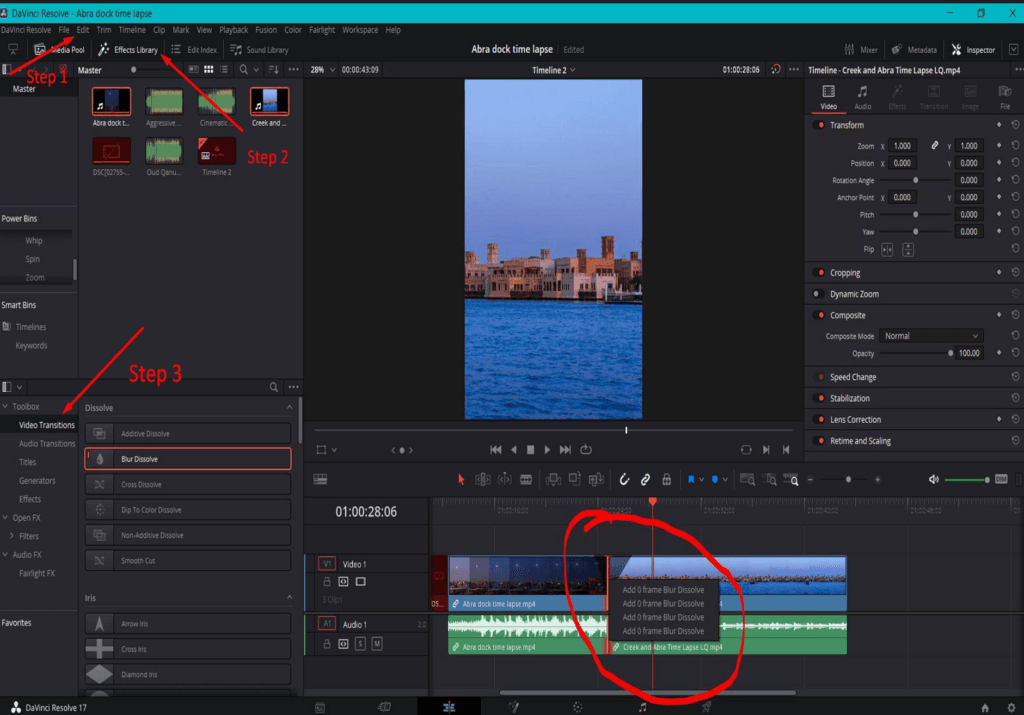Disable the Cropping section toggle
Screen dimensions: 1024x715
[x=820, y=273]
